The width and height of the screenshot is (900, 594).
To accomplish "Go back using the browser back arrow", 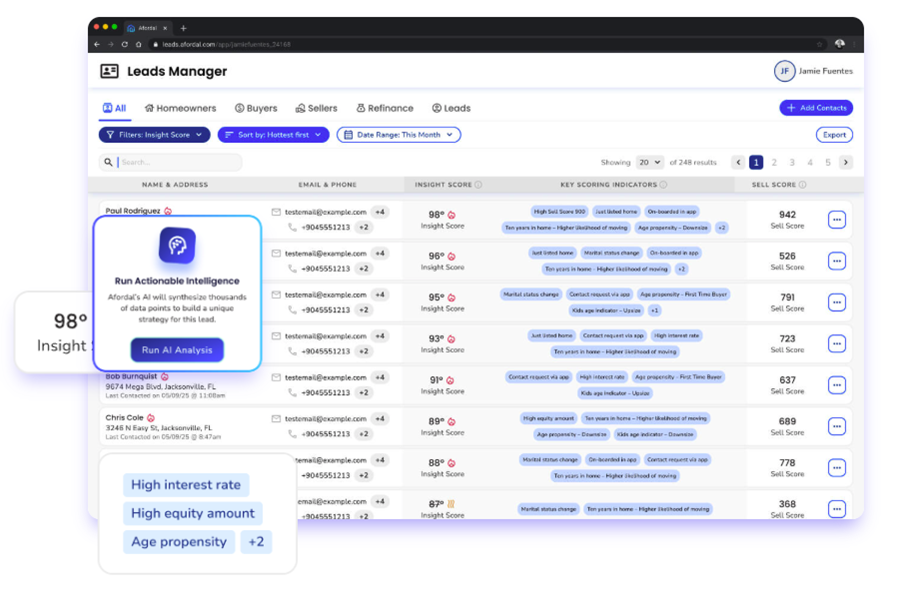I will click(97, 44).
